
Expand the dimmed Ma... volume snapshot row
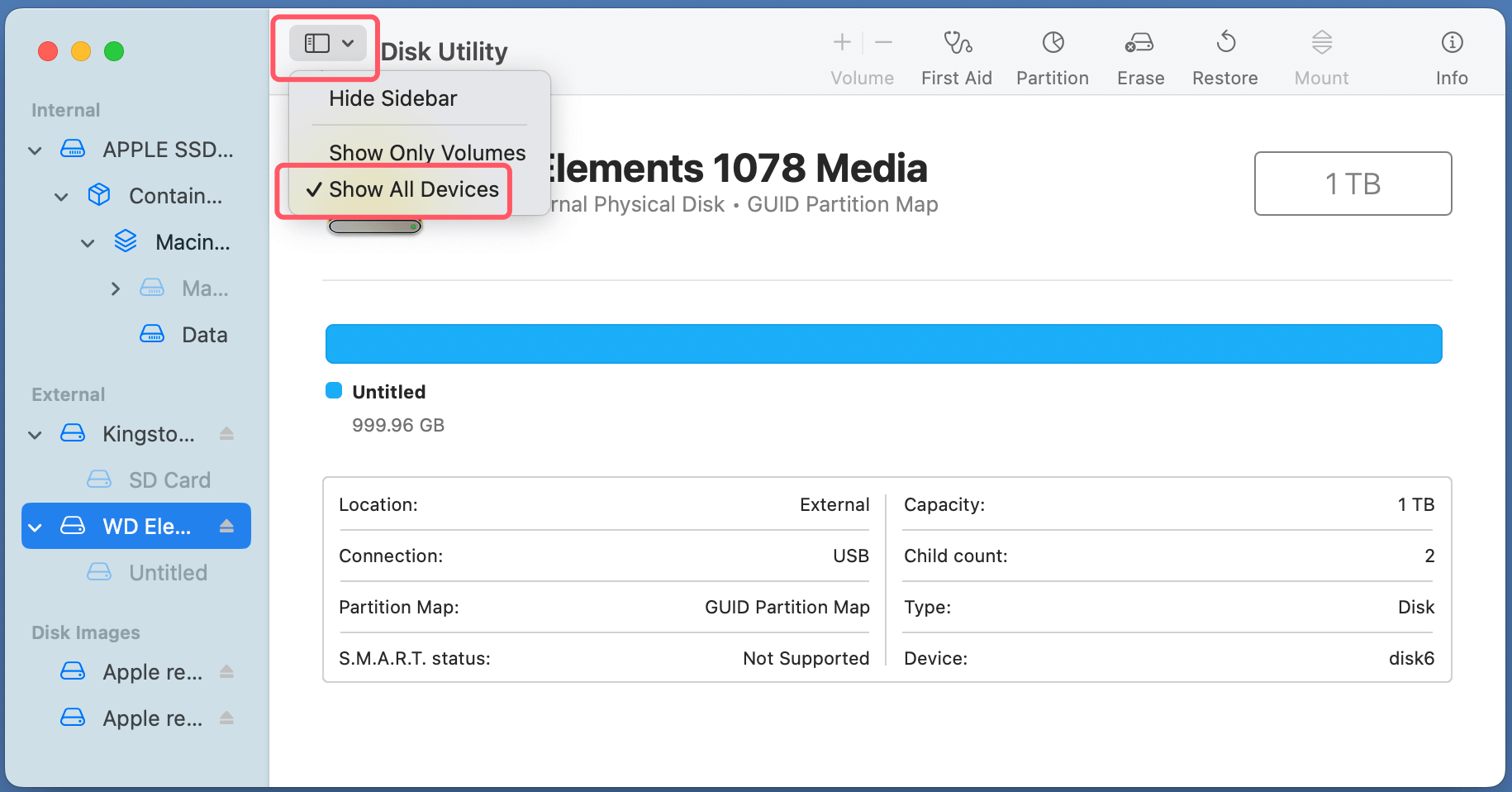click(116, 289)
